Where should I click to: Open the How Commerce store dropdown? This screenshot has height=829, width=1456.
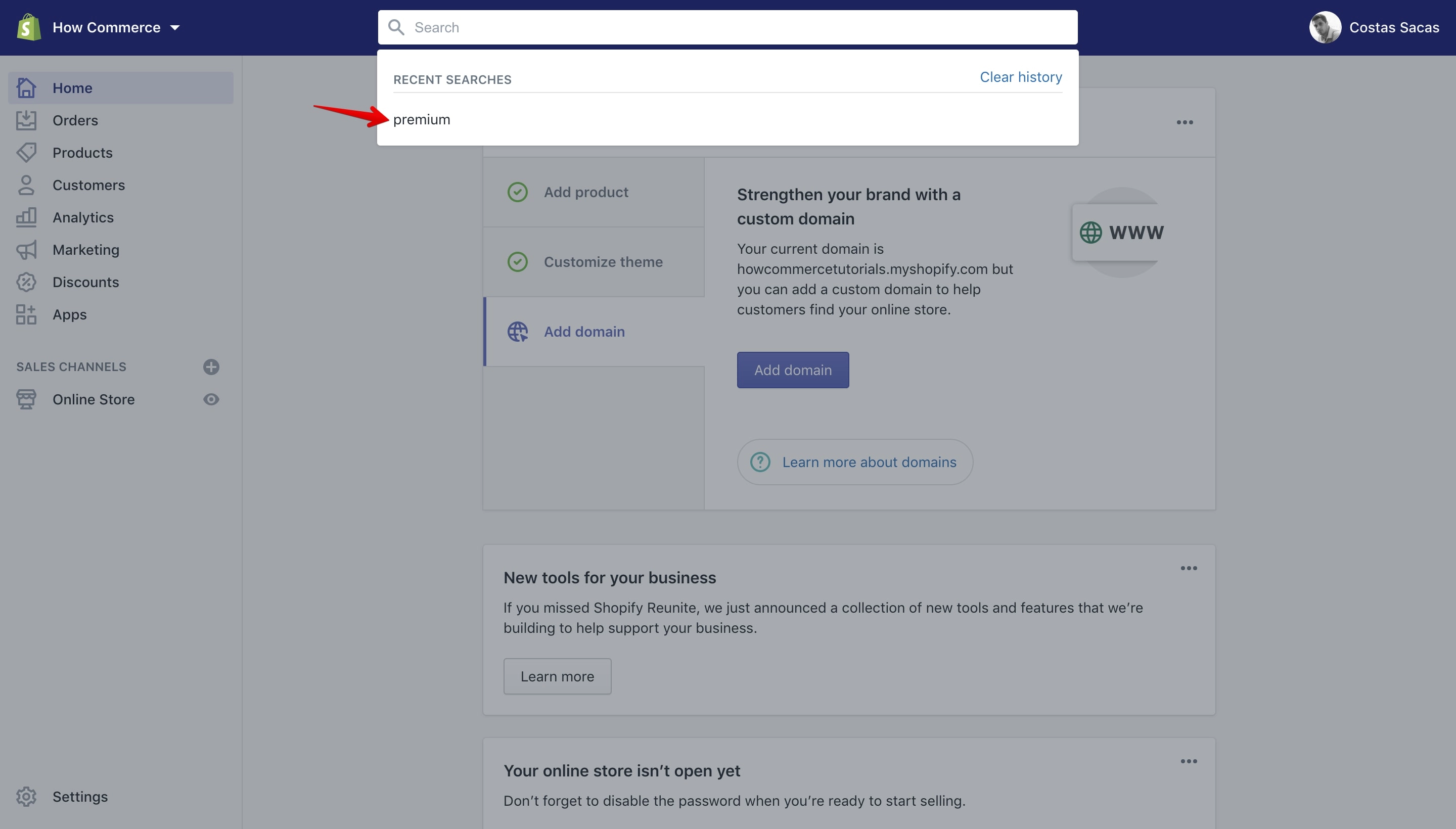pyautogui.click(x=116, y=27)
